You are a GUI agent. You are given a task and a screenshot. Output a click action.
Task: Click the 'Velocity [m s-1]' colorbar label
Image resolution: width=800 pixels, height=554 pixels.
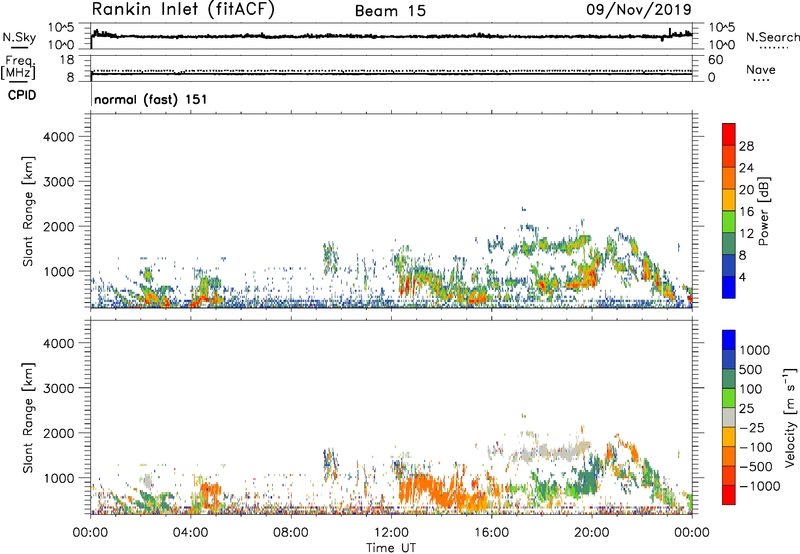tap(790, 417)
